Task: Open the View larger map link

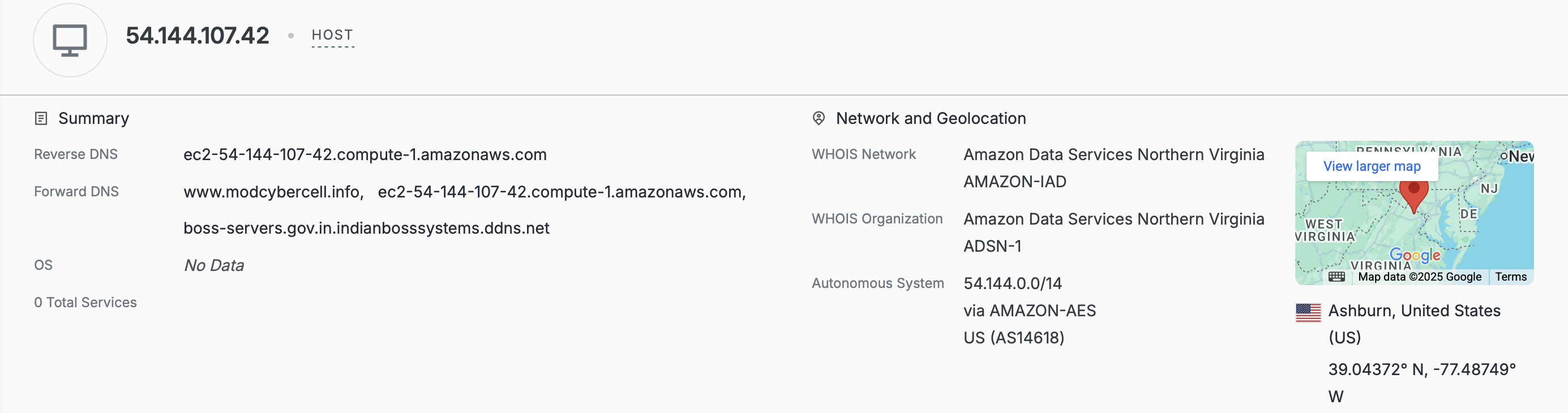Action: pos(1372,167)
